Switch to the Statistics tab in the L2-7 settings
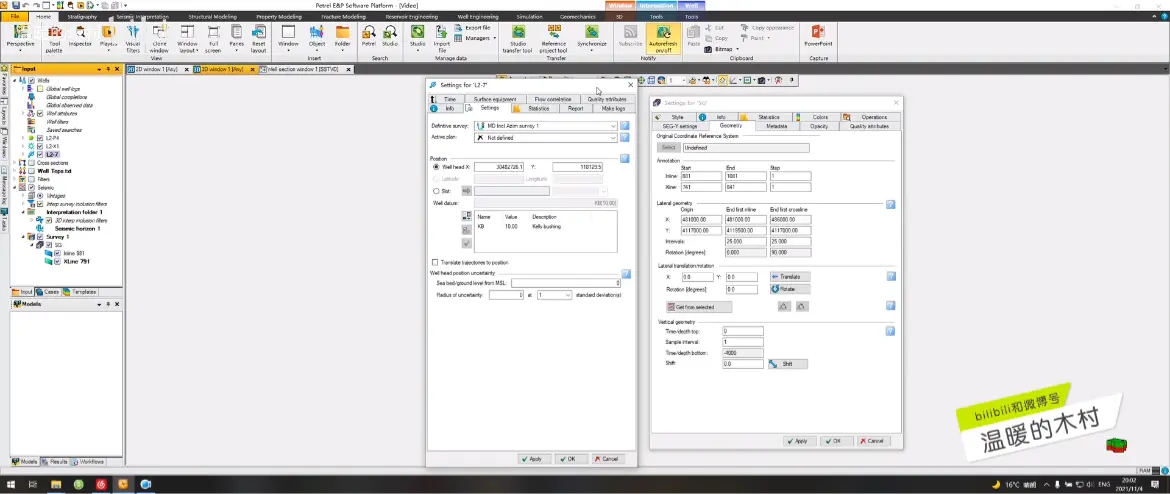1170x494 pixels. 534,109
